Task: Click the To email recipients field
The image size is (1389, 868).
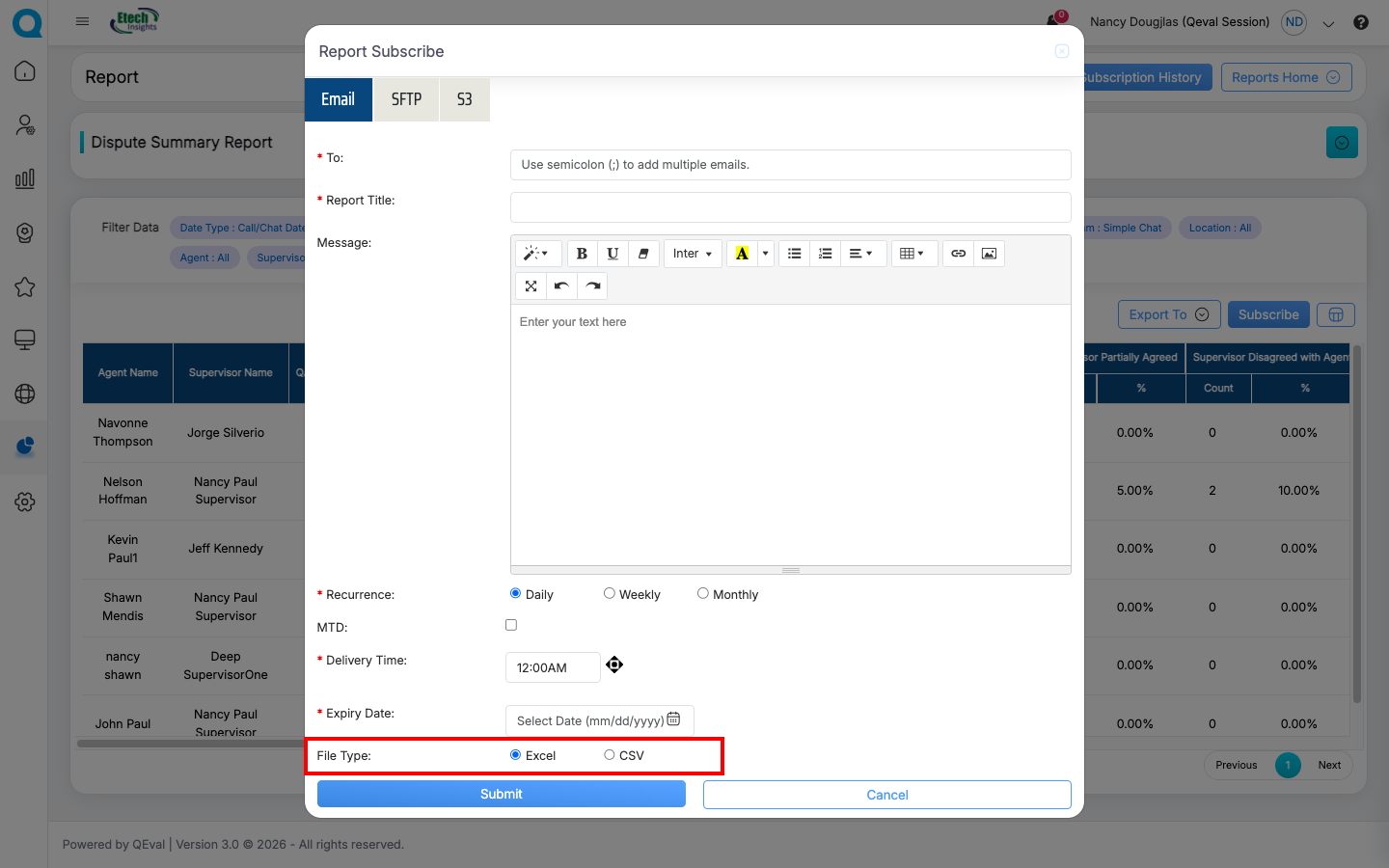Action: point(790,164)
